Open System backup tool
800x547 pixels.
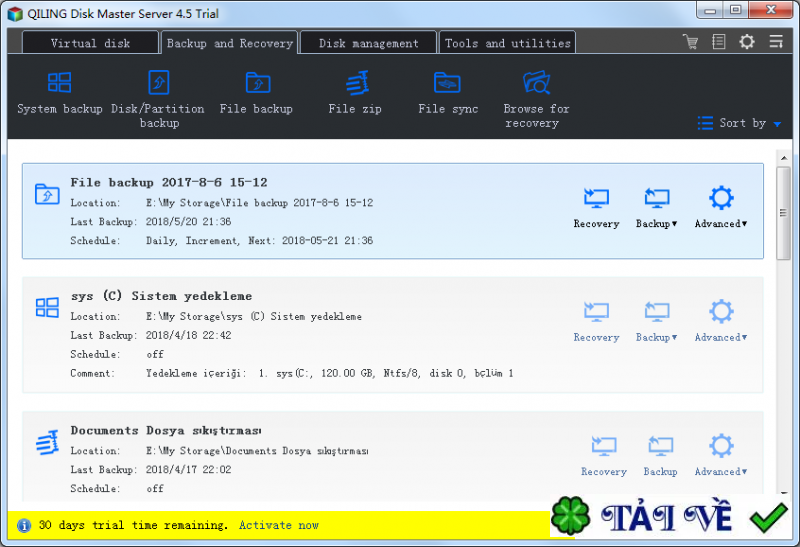pos(60,93)
